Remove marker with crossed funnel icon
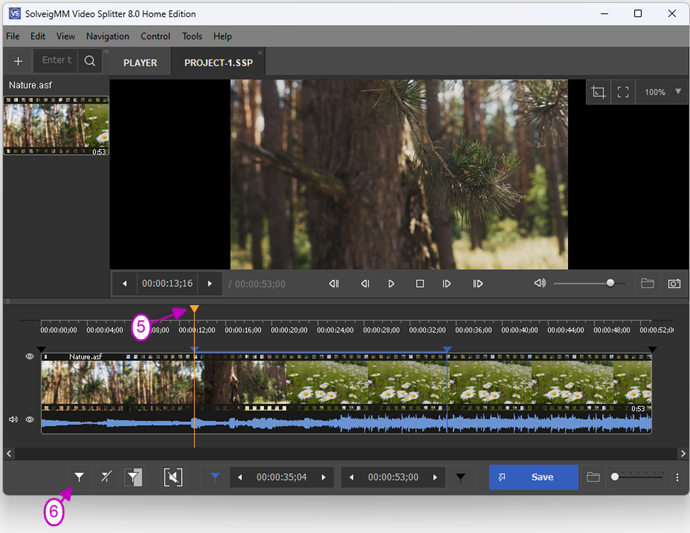This screenshot has width=690, height=533. tap(106, 477)
